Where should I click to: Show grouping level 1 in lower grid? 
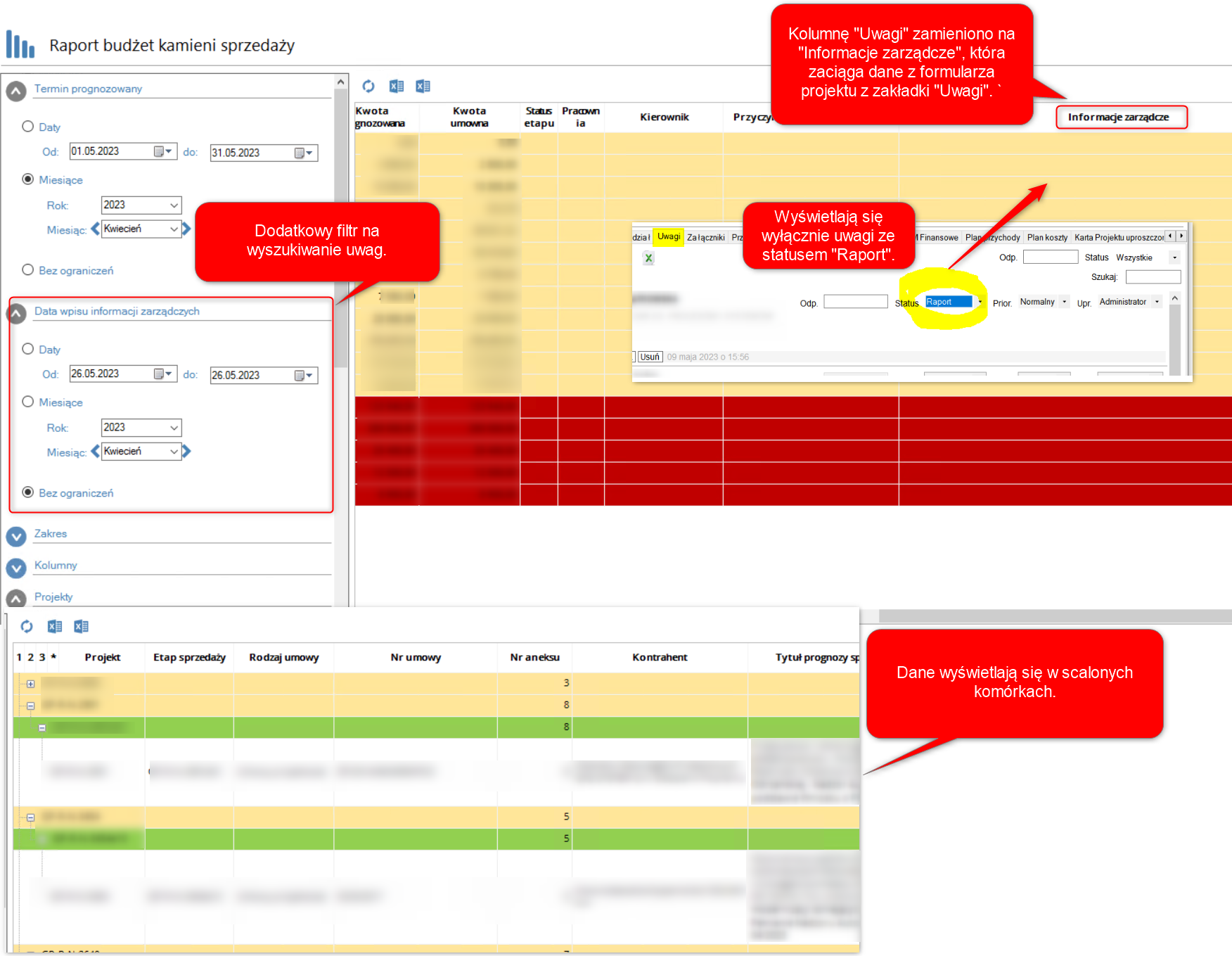19,657
